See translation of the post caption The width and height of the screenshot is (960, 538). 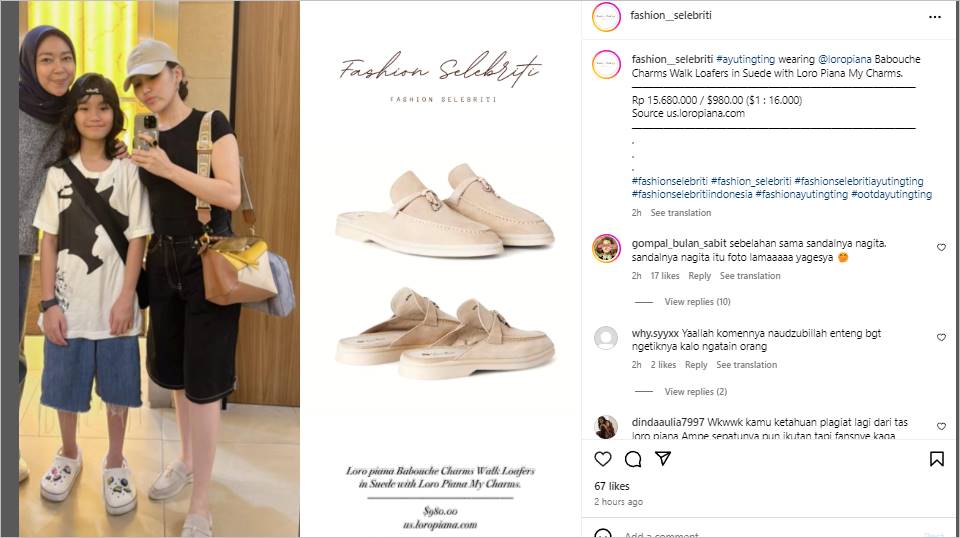click(680, 213)
